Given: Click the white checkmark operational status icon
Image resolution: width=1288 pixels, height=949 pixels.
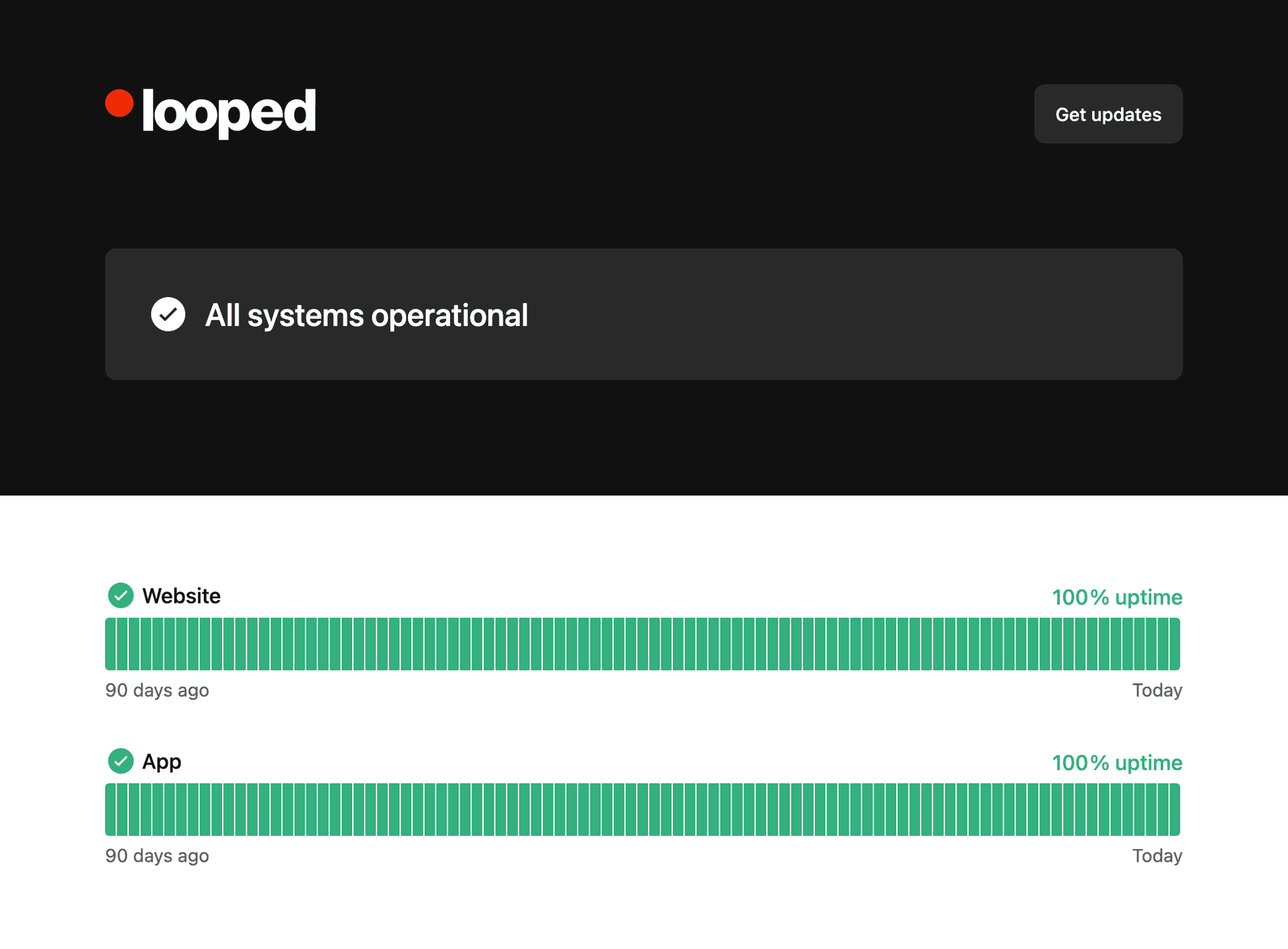Looking at the screenshot, I should pos(168,315).
